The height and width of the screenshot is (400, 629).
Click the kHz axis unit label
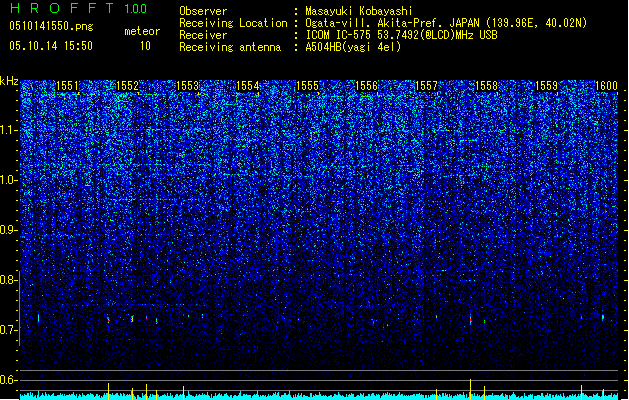[x=9, y=81]
